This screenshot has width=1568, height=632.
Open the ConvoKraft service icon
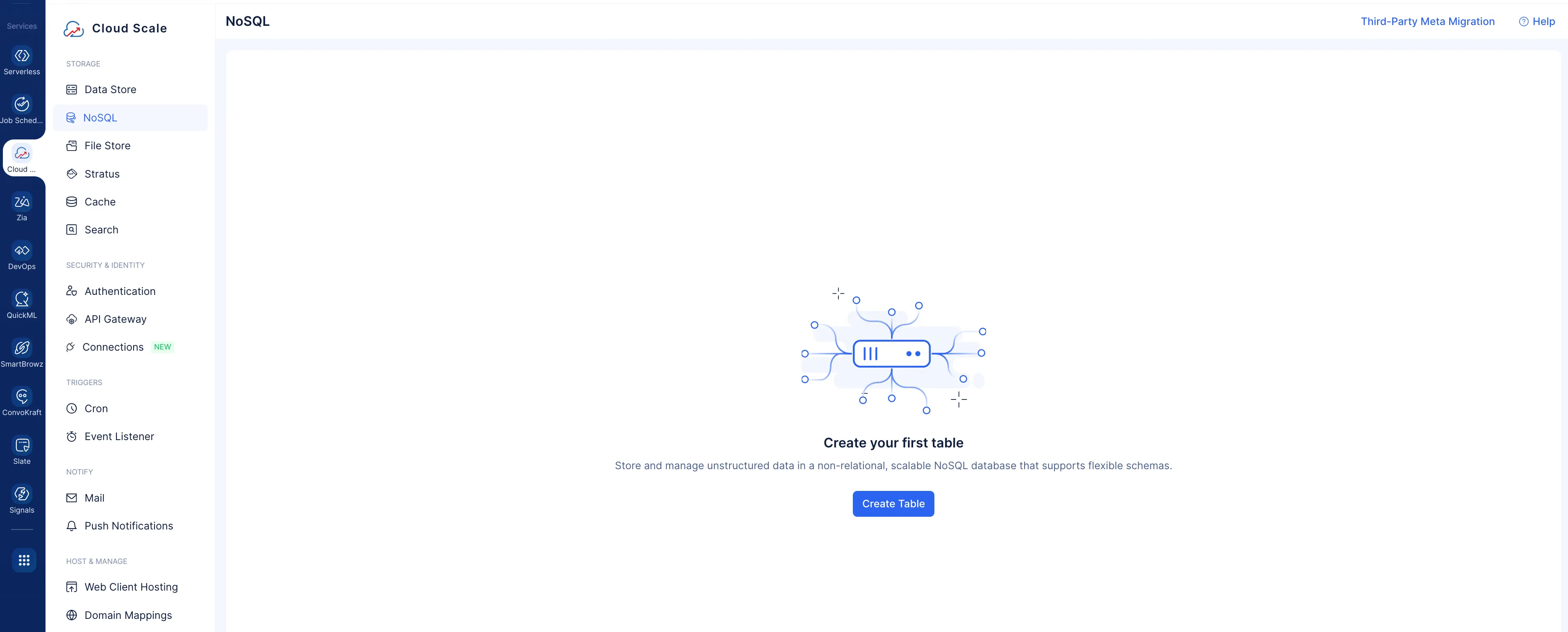(22, 397)
